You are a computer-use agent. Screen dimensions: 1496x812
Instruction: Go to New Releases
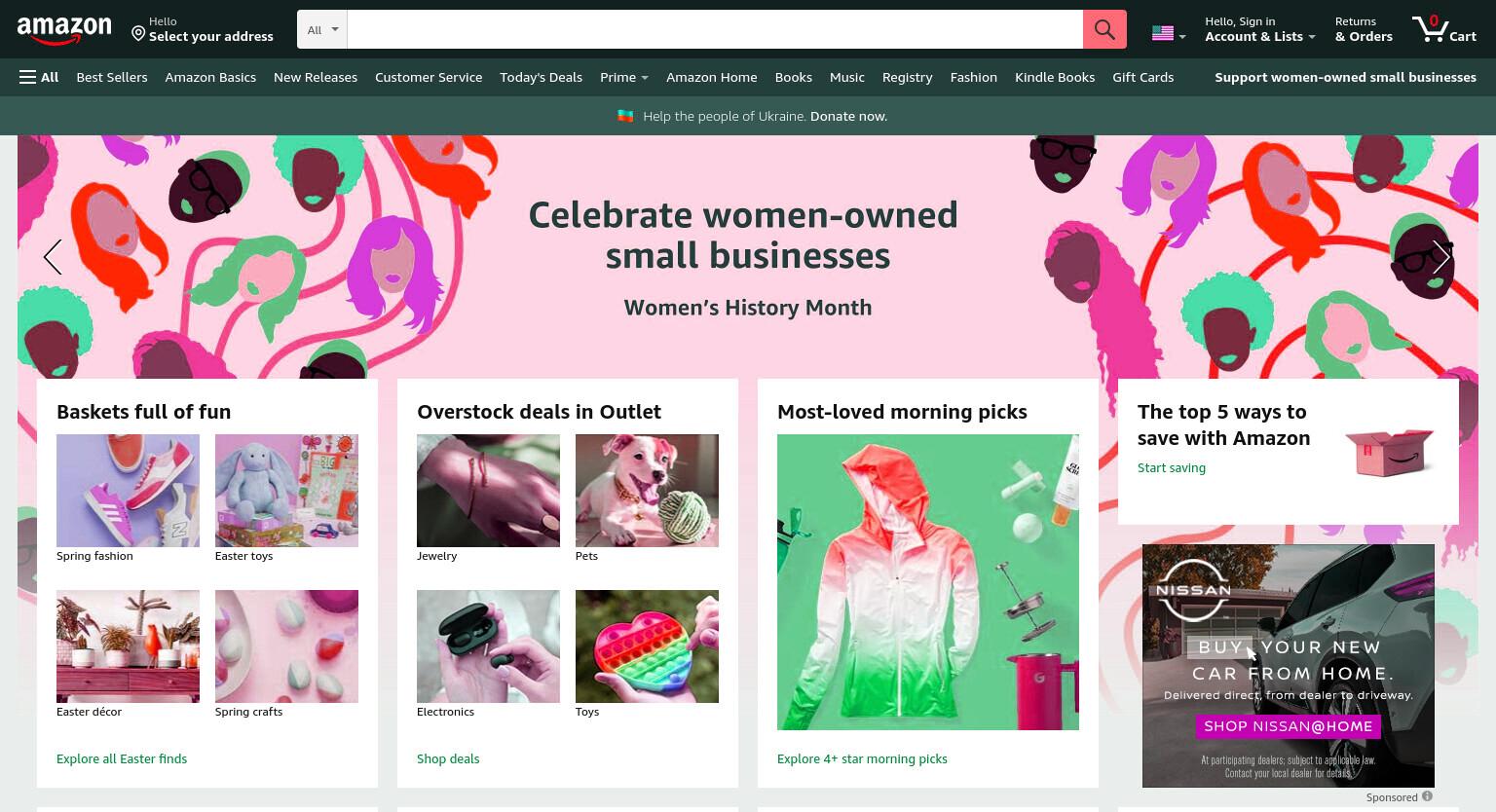(x=316, y=77)
